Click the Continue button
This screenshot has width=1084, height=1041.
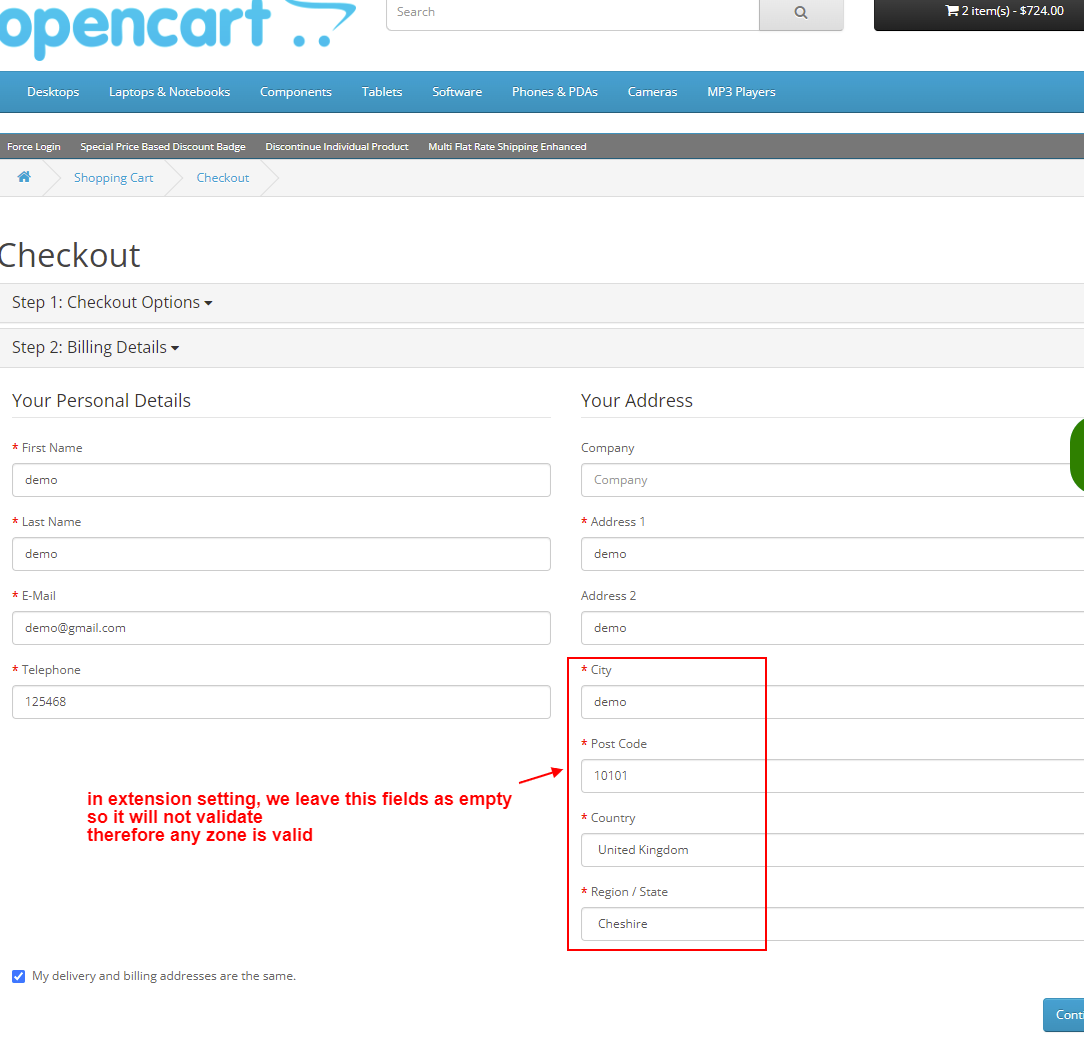1068,1015
